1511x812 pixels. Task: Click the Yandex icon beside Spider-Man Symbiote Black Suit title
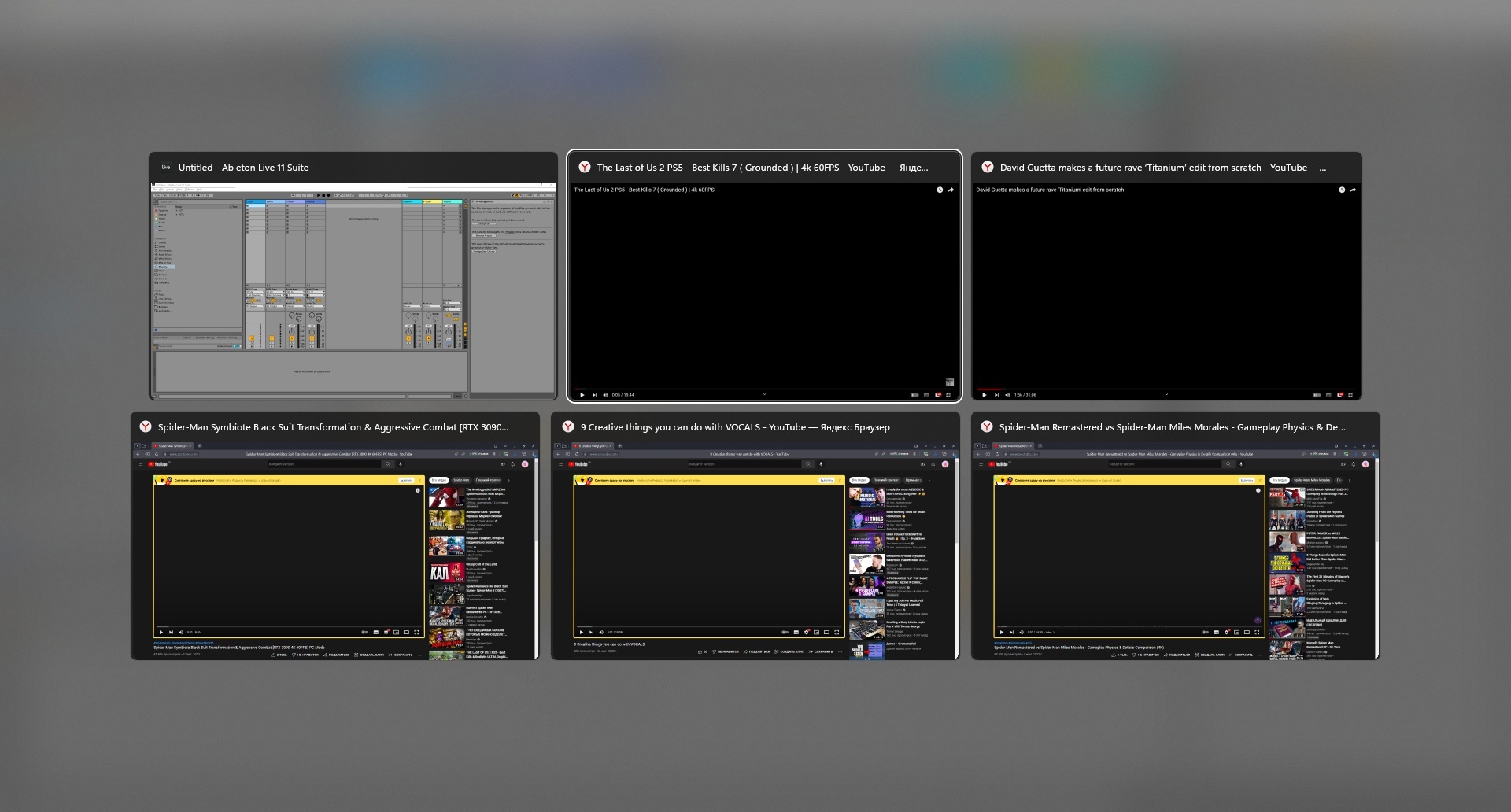coord(146,426)
